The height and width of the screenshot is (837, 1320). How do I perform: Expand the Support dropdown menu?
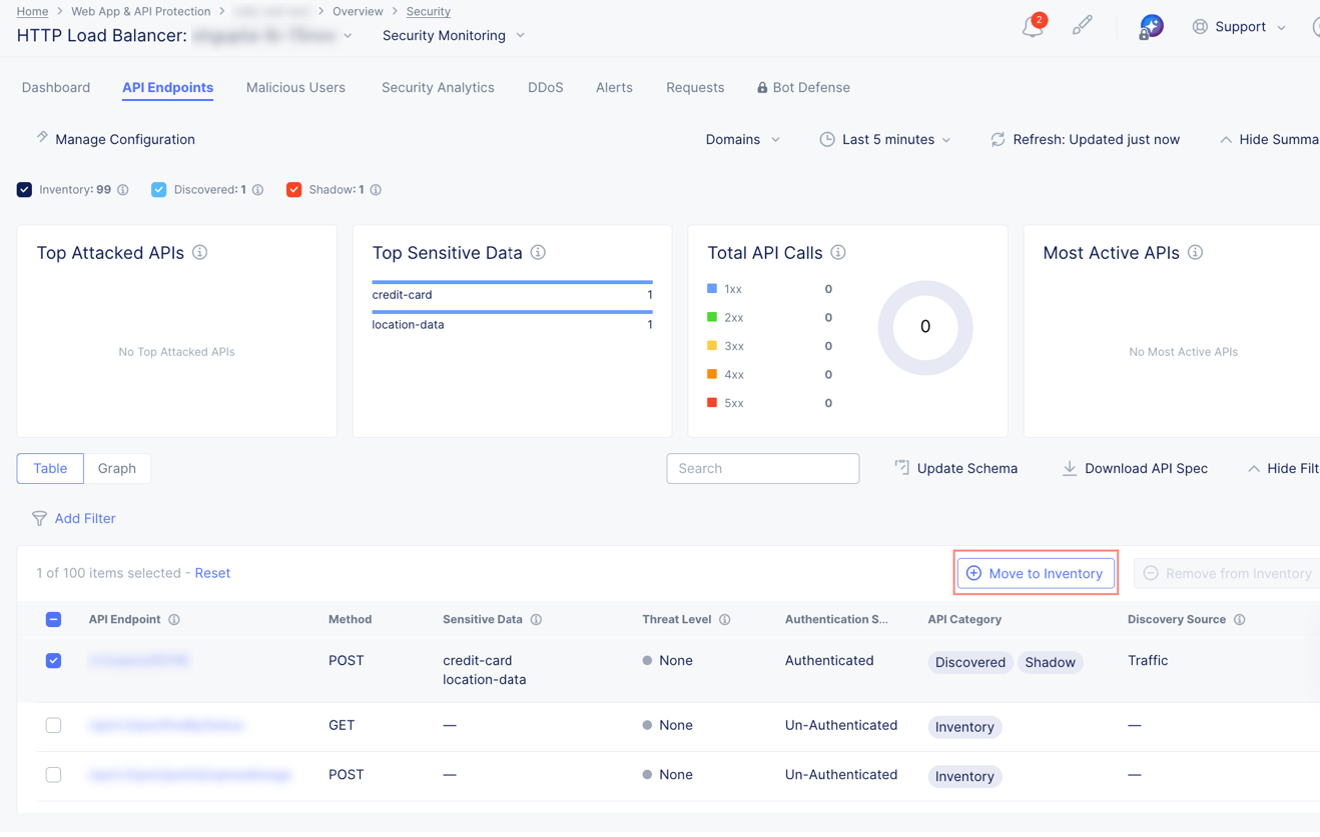pyautogui.click(x=1281, y=28)
